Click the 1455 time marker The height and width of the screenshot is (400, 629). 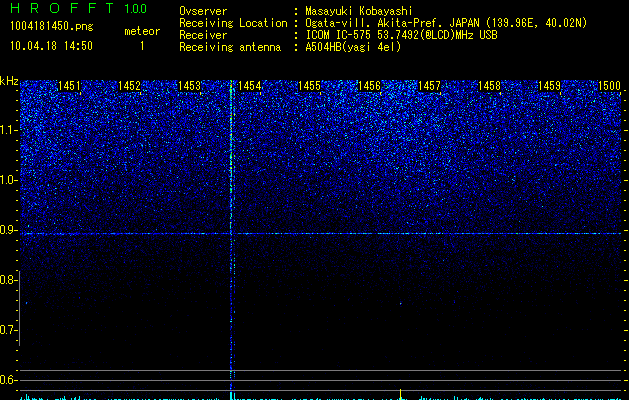[309, 86]
